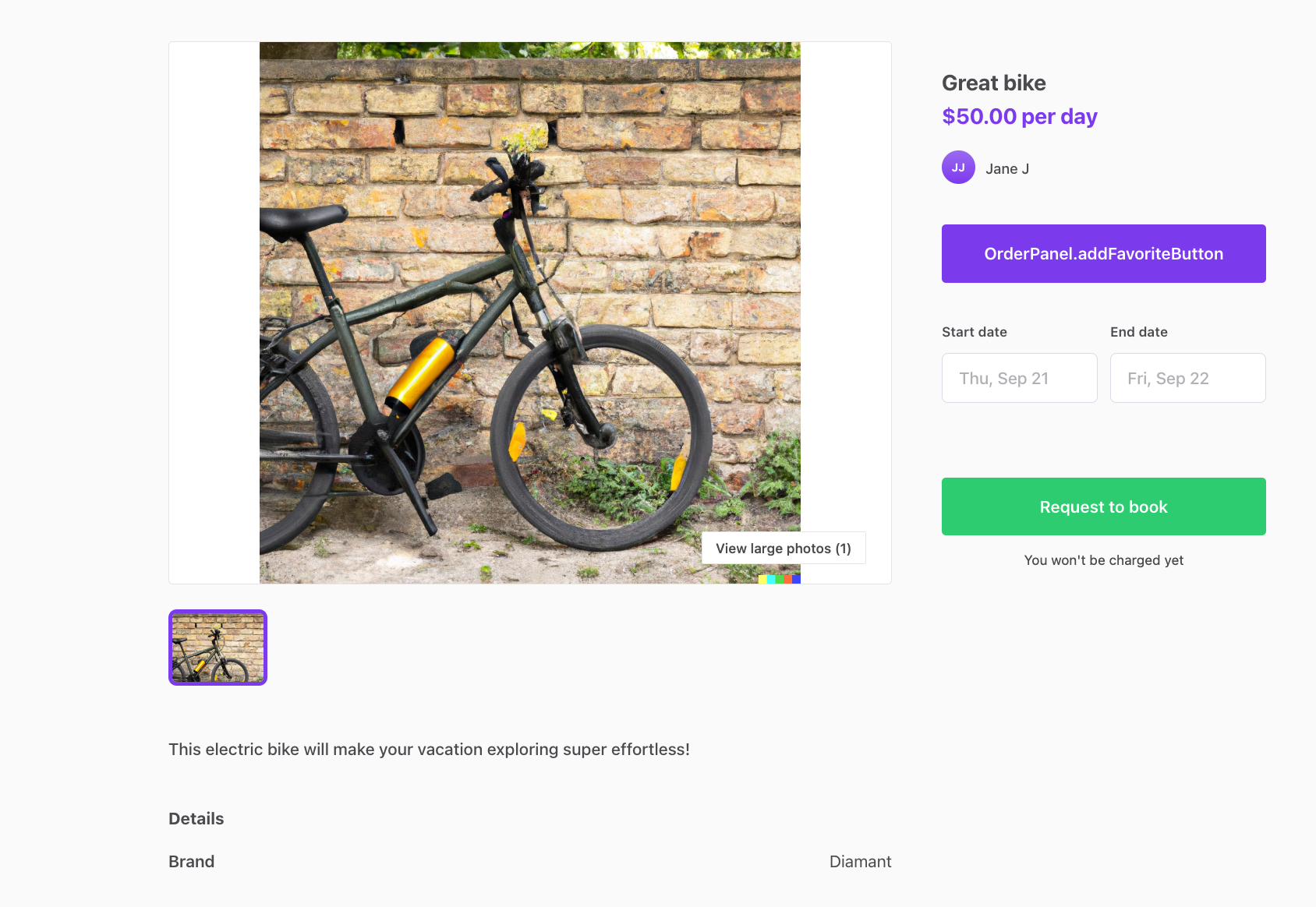The width and height of the screenshot is (1316, 907).
Task: Click the Diamant brand value
Action: (860, 861)
